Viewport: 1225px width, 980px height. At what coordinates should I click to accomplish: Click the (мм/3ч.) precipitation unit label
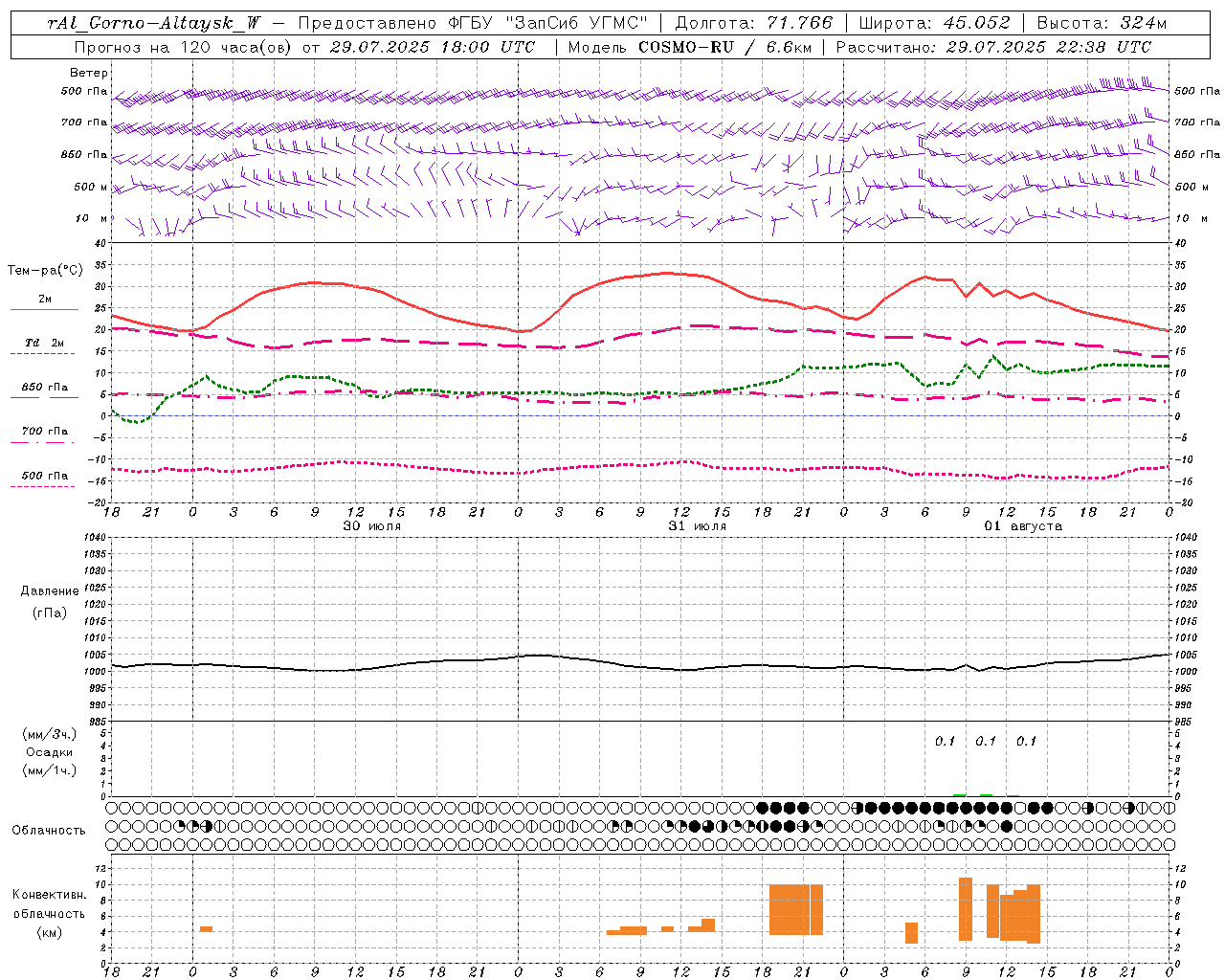pos(50,734)
